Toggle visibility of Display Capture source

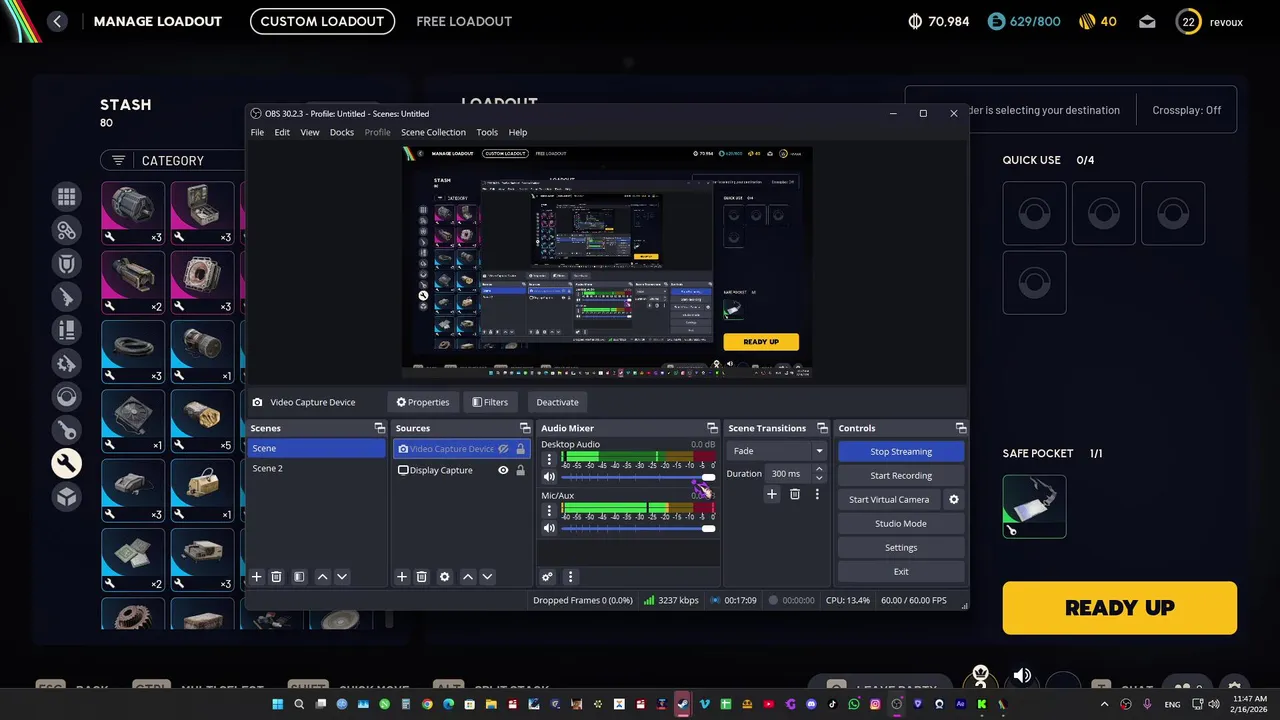[503, 470]
